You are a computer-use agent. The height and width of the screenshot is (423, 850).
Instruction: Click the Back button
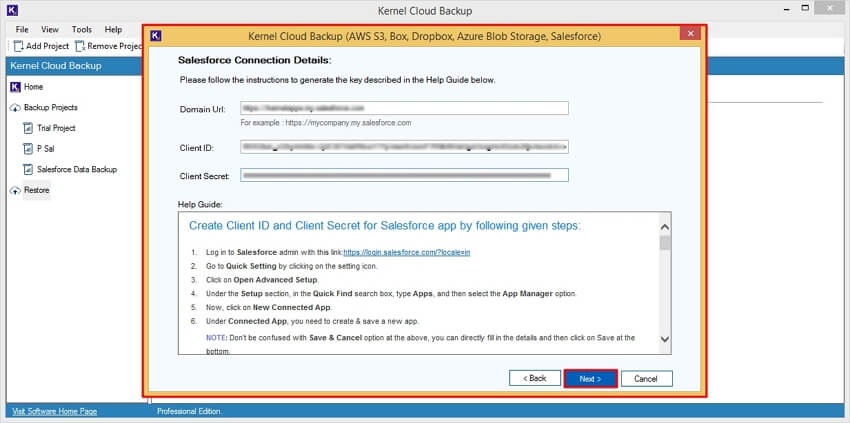click(535, 379)
